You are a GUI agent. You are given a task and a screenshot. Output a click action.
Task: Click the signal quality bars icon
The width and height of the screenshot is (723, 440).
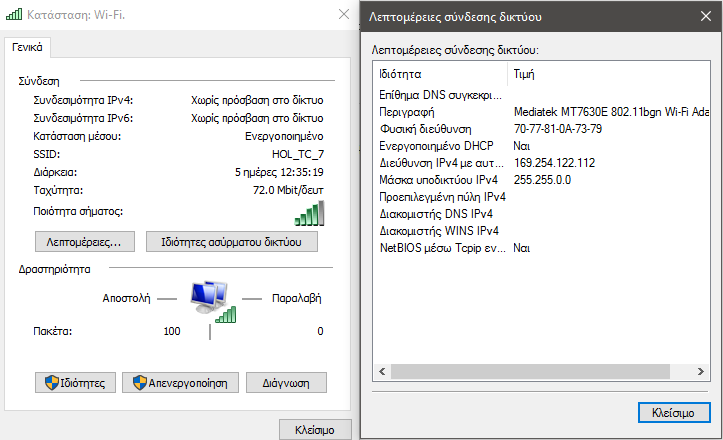[x=309, y=213]
